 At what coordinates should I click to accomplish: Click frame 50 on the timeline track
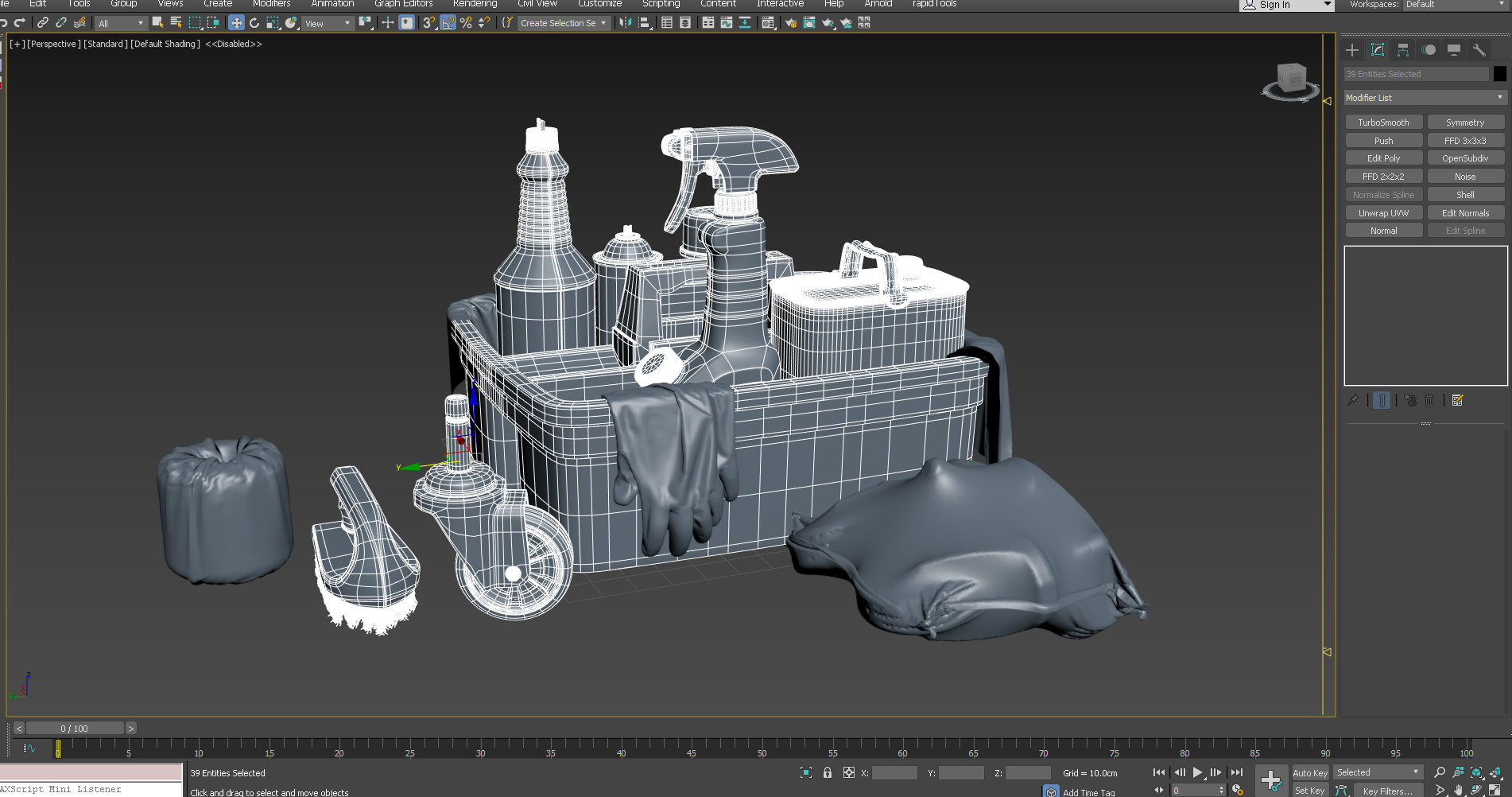[x=762, y=748]
